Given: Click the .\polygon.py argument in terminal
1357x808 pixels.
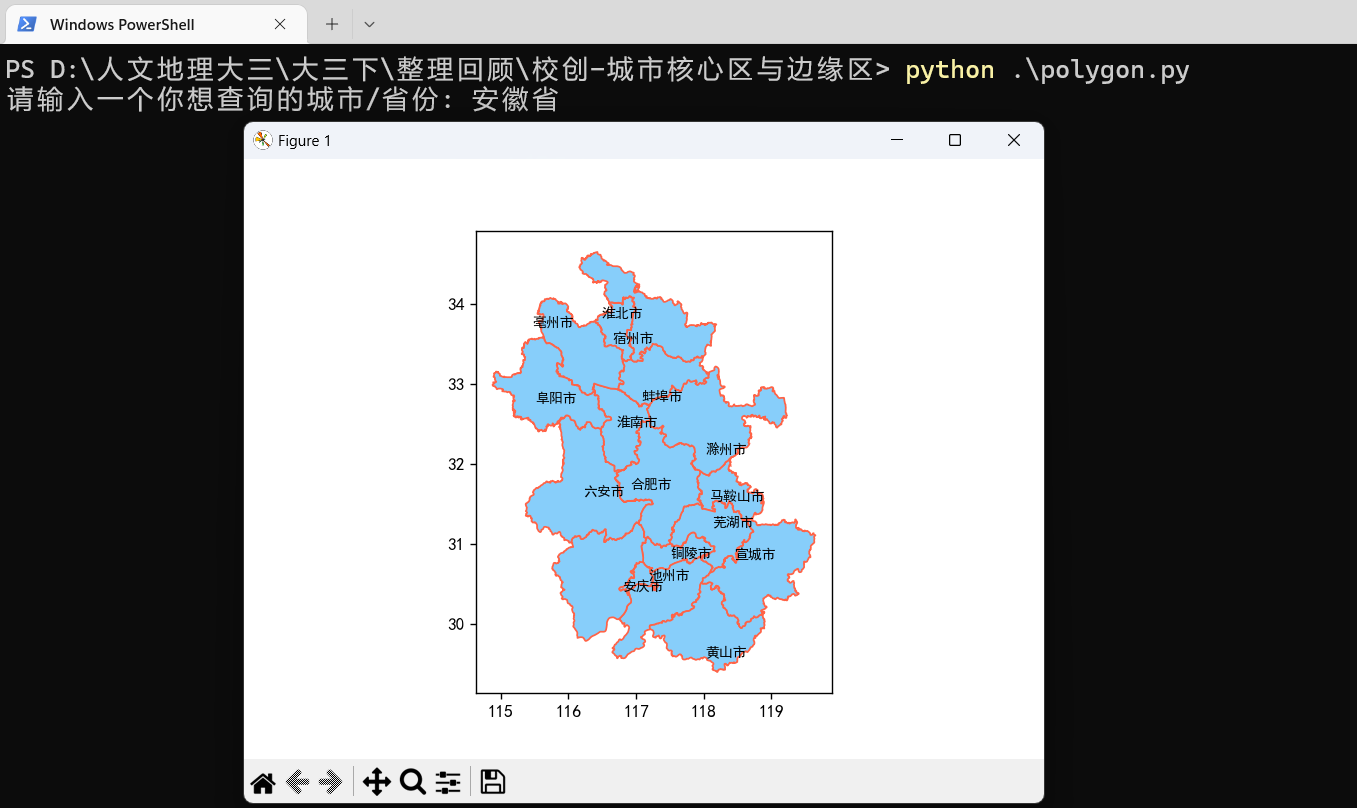Looking at the screenshot, I should 1100,70.
